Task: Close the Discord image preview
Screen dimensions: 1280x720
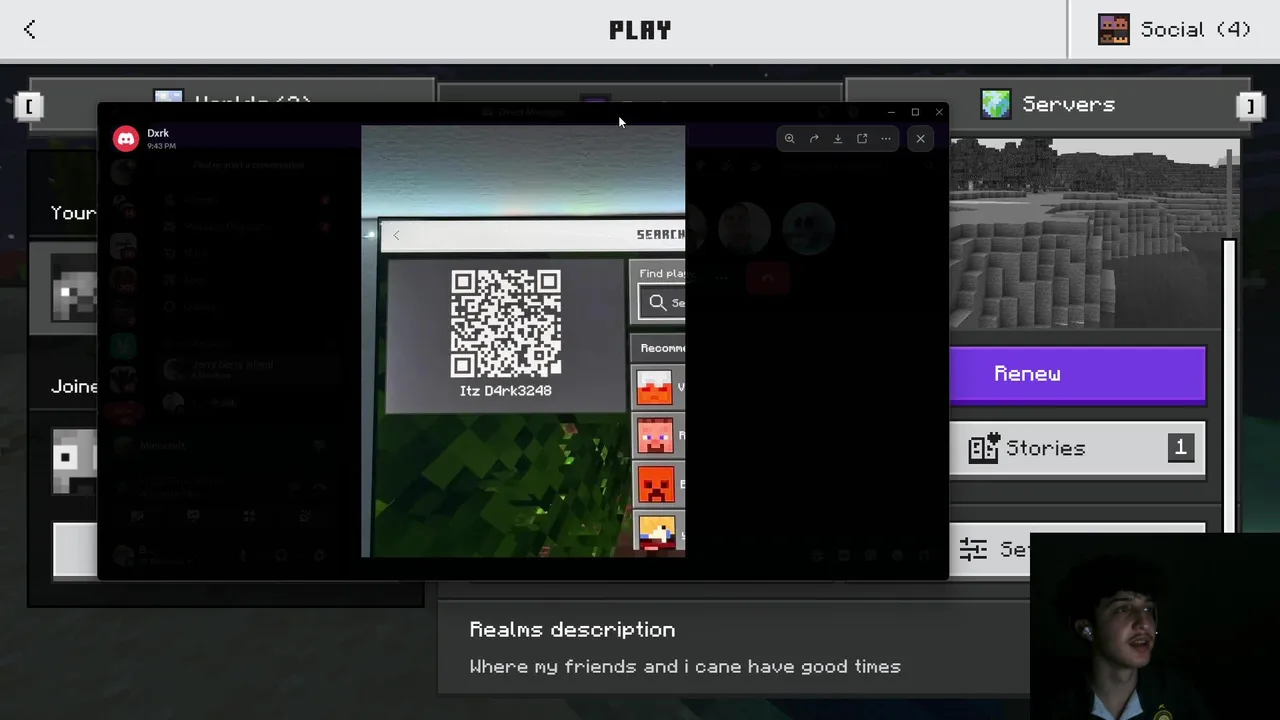Action: click(920, 139)
